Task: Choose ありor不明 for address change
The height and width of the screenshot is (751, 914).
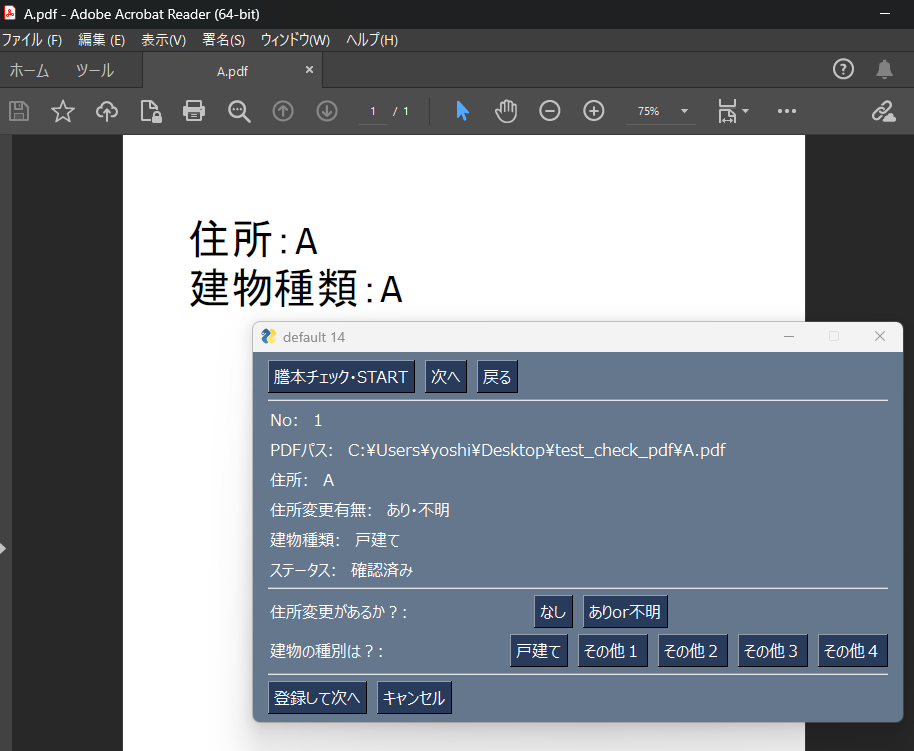Action: (x=625, y=612)
